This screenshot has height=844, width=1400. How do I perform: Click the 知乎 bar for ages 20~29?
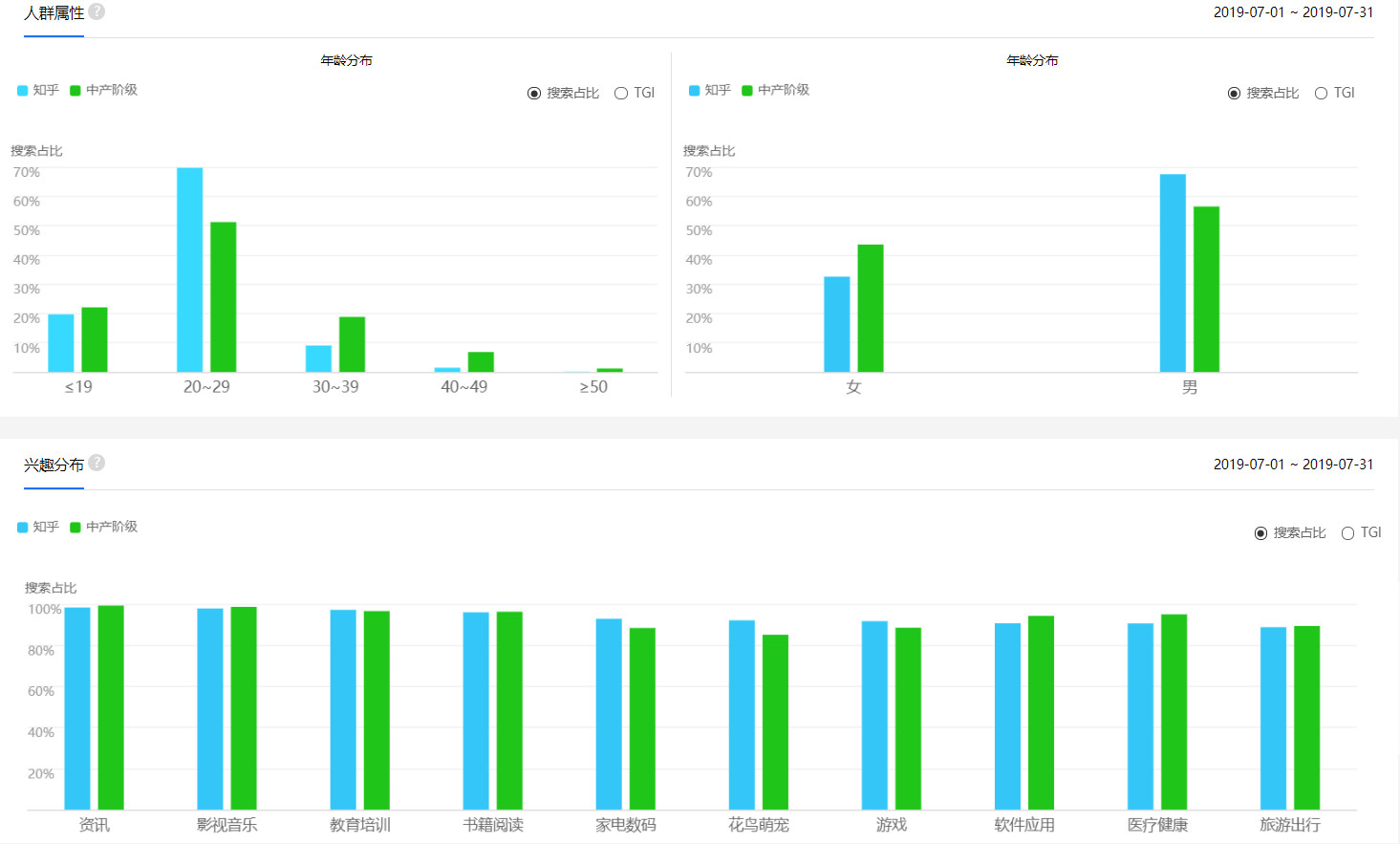click(189, 270)
